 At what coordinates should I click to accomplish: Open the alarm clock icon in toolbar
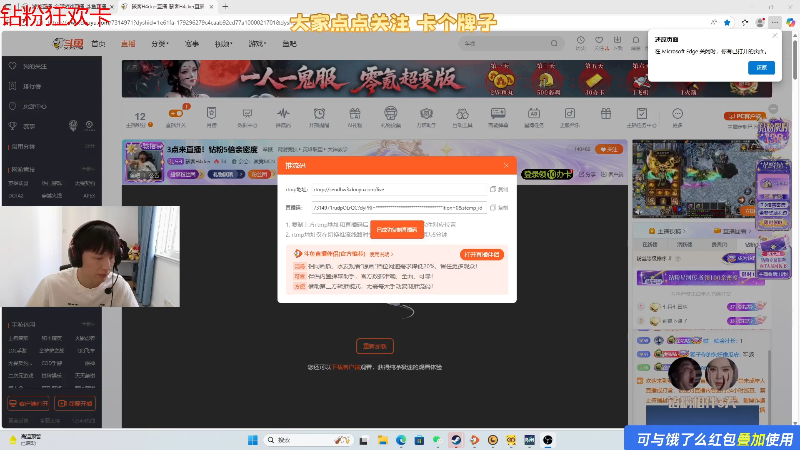pyautogui.click(x=319, y=113)
